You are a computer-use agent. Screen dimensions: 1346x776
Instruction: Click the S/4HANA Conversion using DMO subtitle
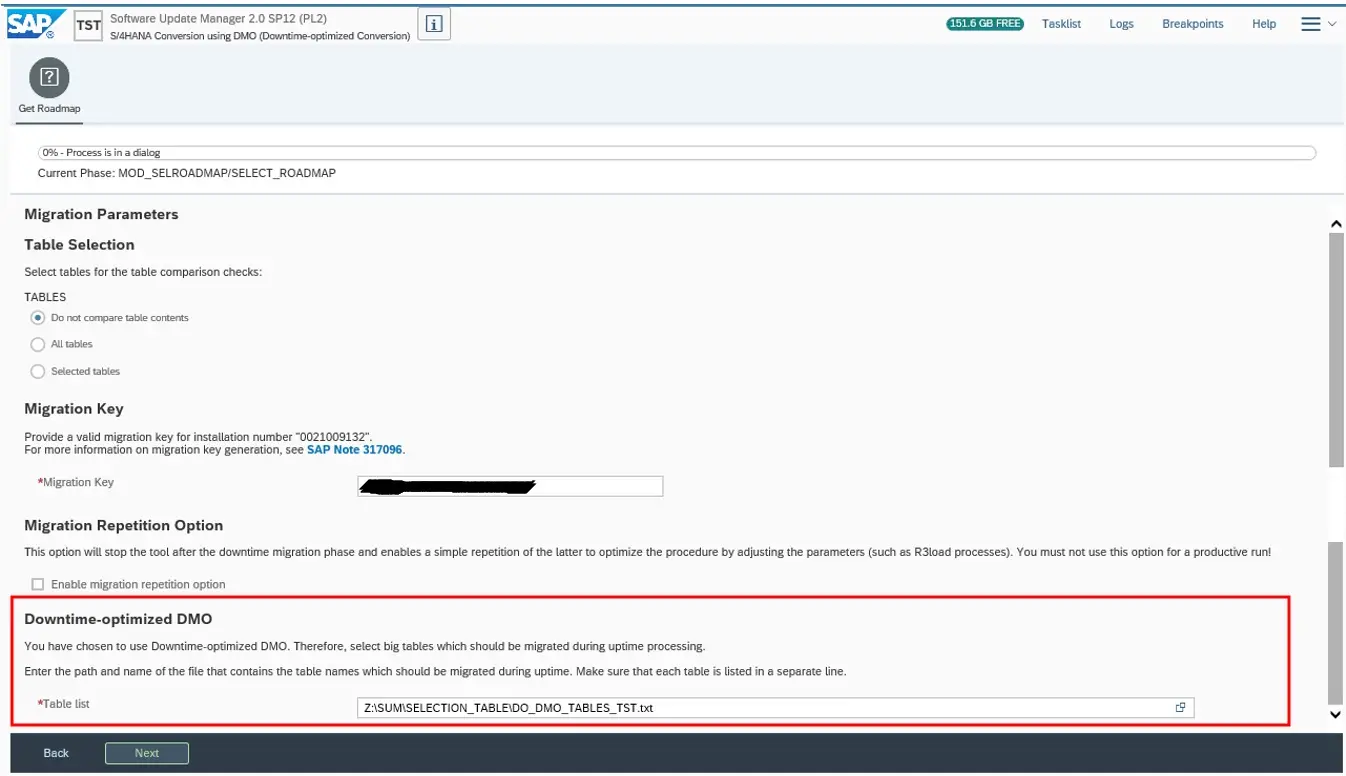tap(260, 36)
